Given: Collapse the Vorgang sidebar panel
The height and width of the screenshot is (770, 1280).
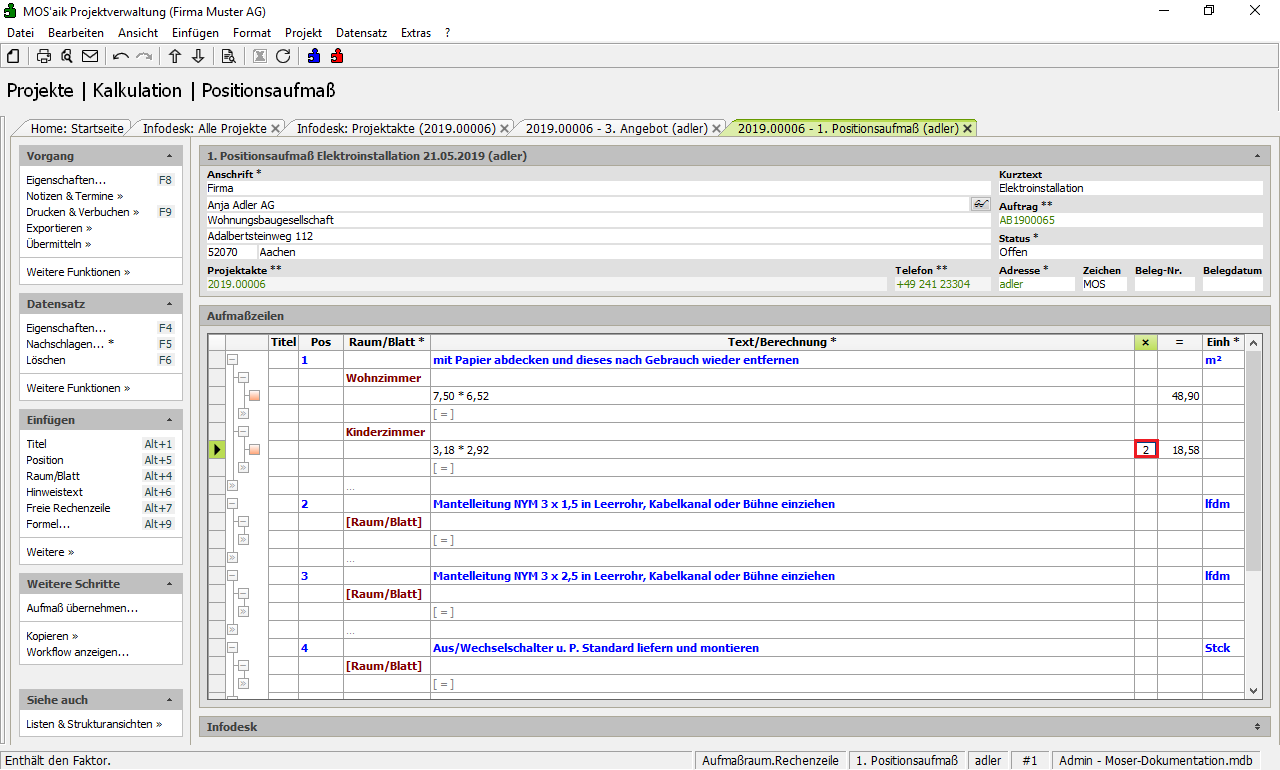Looking at the screenshot, I should [169, 156].
